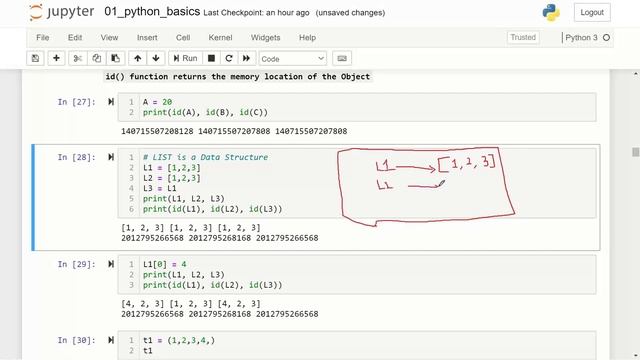This screenshot has height=360, width=640.
Task: Click the scrollbar down arrow
Action: click(x=635, y=355)
